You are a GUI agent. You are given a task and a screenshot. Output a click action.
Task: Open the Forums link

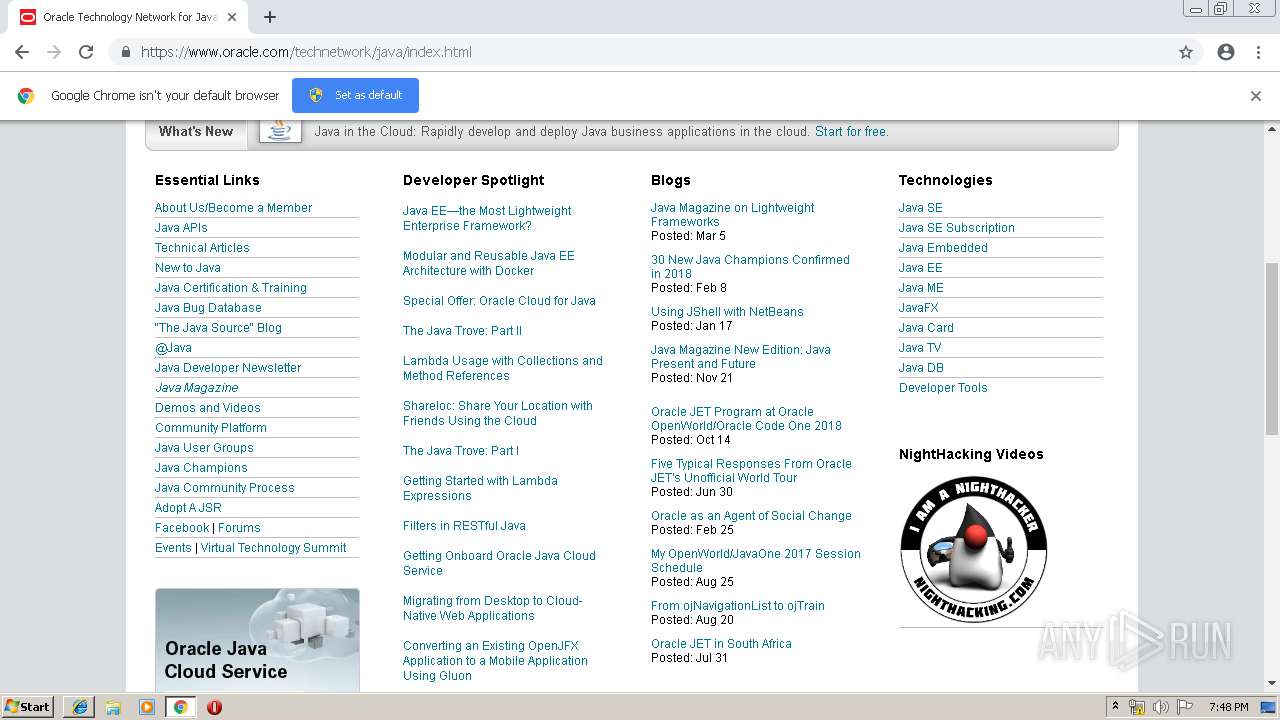239,528
